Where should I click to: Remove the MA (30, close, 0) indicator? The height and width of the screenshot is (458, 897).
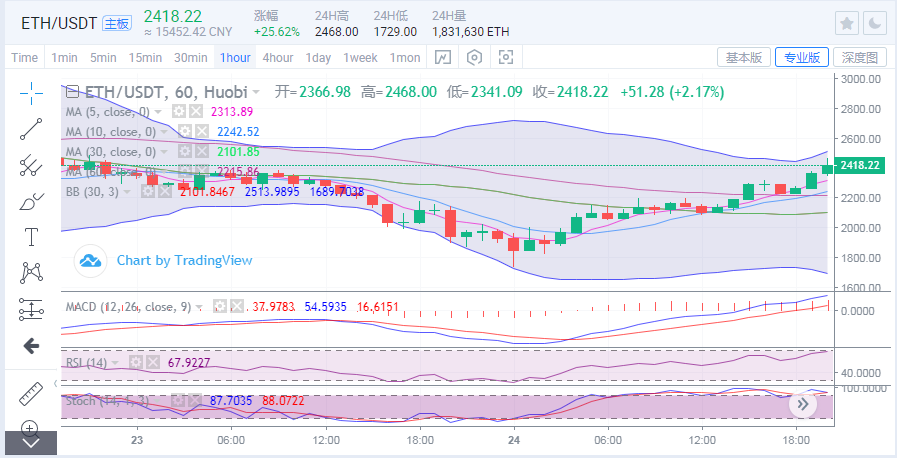[x=201, y=152]
